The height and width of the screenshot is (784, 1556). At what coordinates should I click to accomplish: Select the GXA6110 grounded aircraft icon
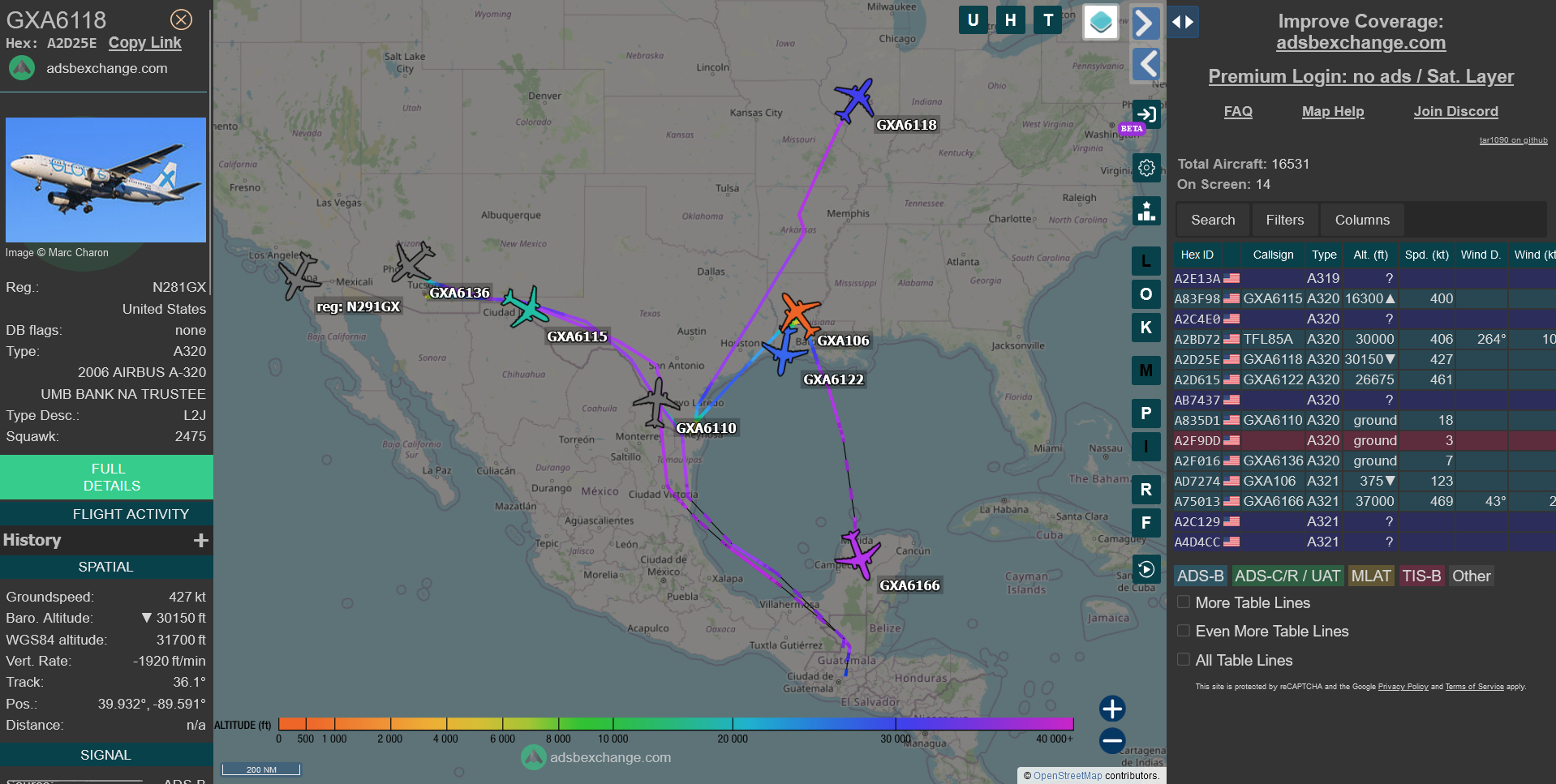pyautogui.click(x=655, y=402)
